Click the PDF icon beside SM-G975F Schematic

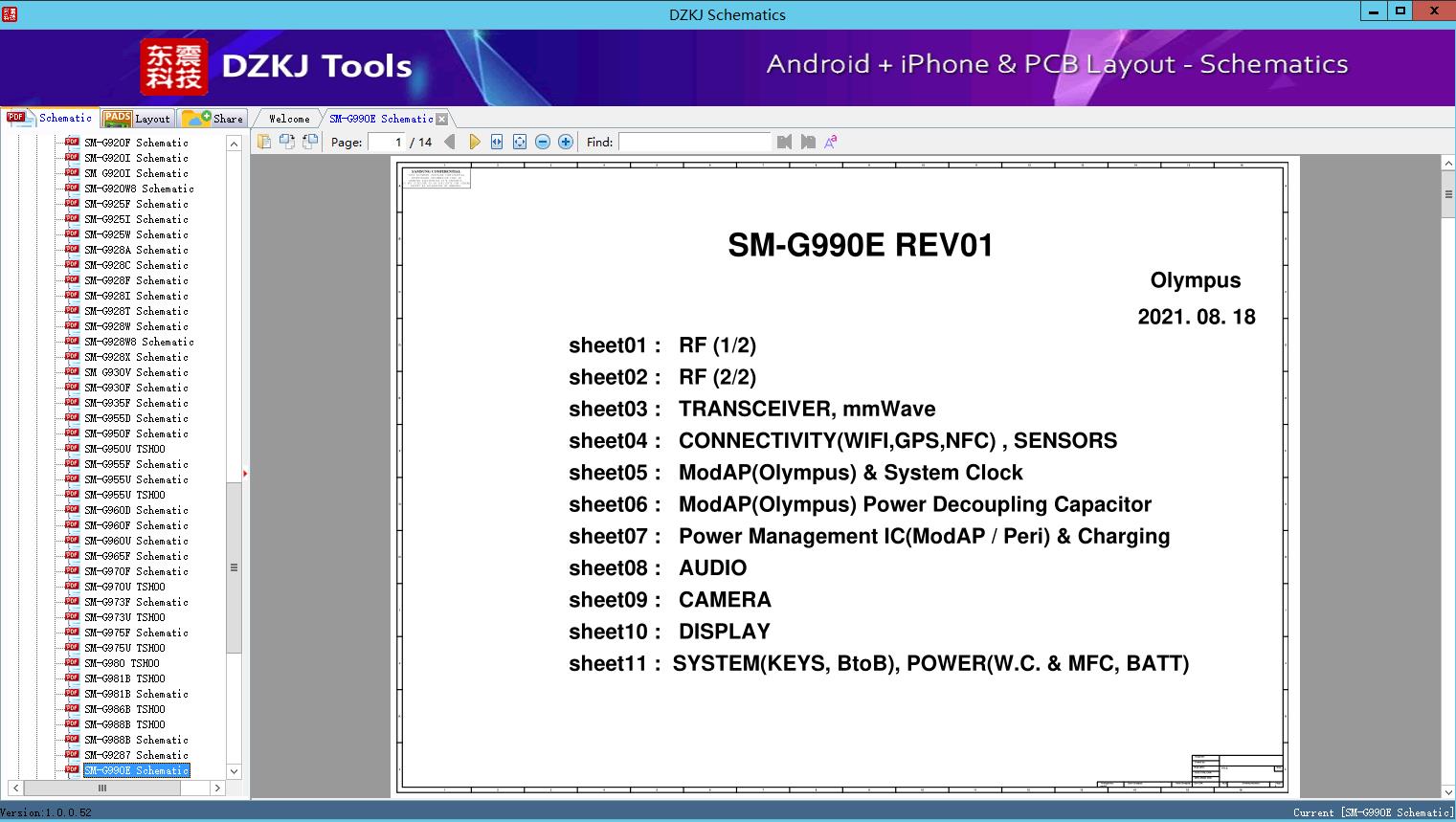coord(72,632)
